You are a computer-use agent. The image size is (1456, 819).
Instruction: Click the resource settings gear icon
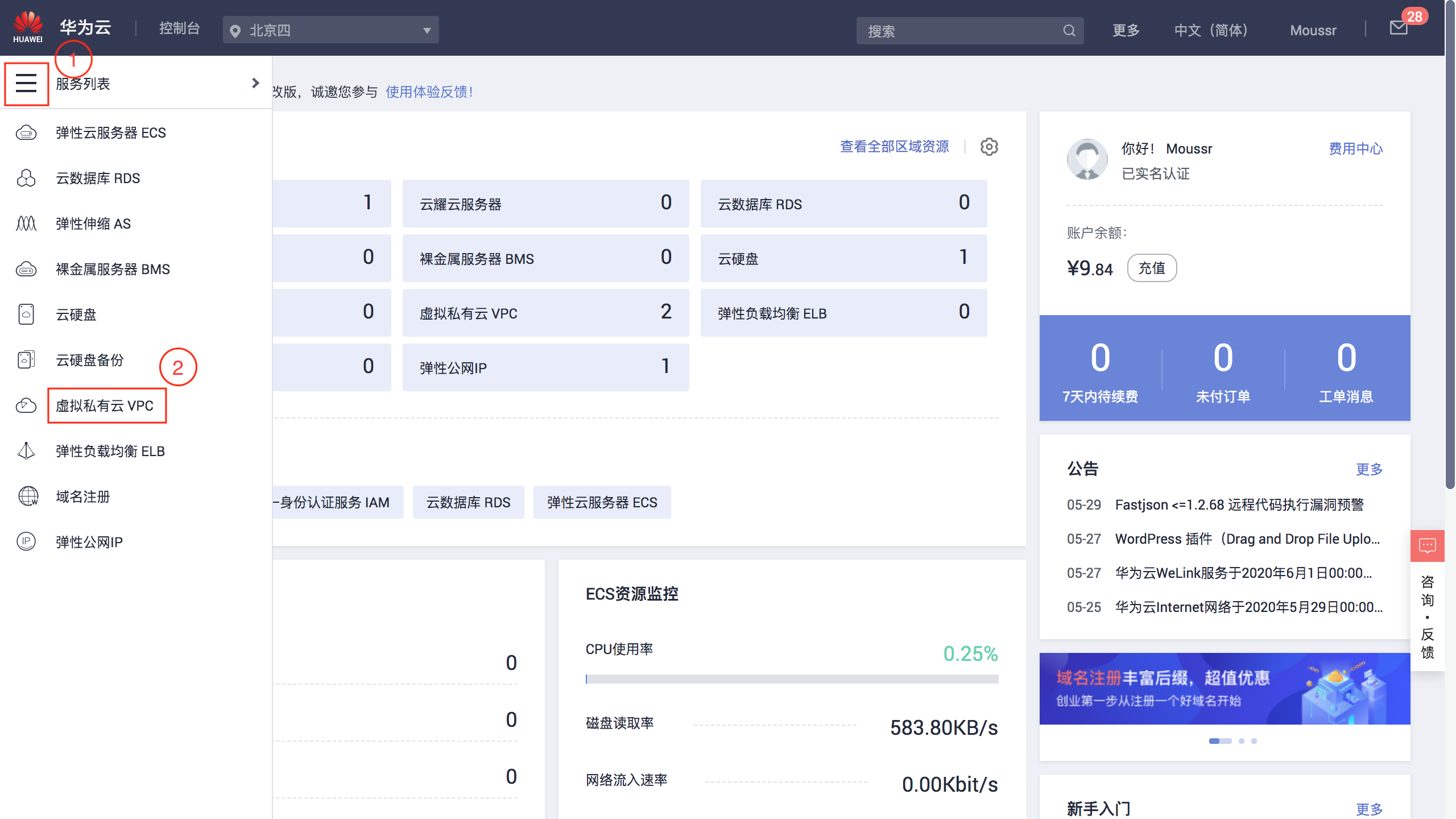(989, 147)
